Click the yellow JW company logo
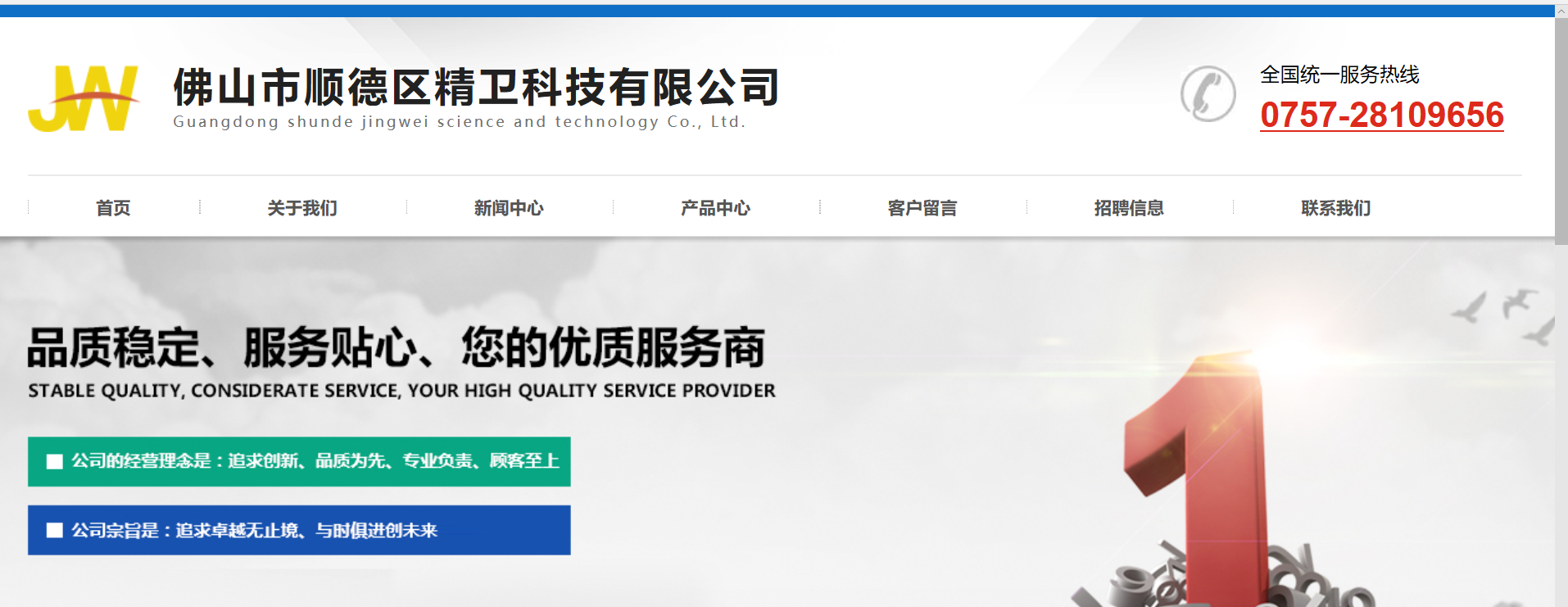The image size is (1568, 607). pyautogui.click(x=83, y=99)
